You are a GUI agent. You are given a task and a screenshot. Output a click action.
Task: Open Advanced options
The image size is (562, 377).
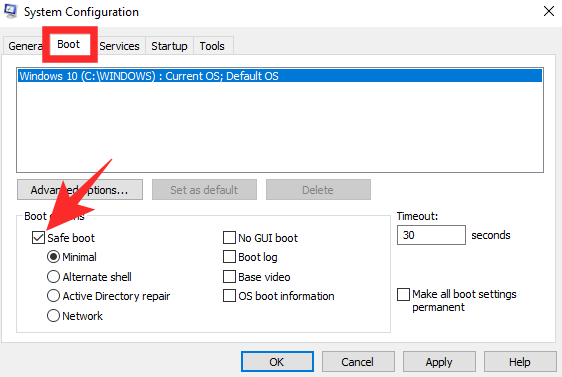tap(80, 190)
